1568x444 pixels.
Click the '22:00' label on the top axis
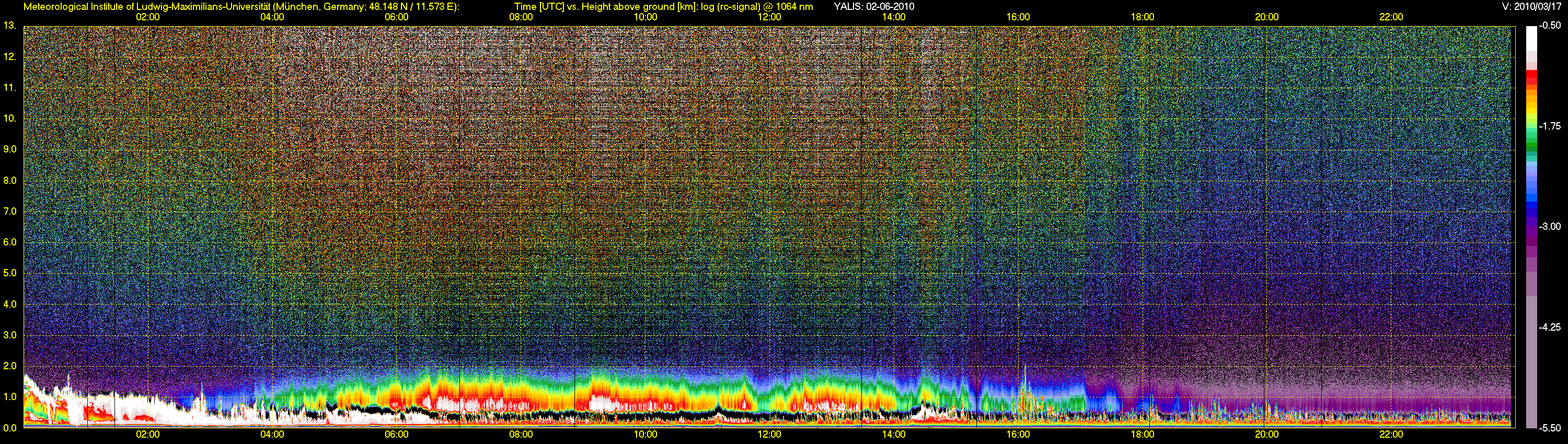coord(1391,17)
